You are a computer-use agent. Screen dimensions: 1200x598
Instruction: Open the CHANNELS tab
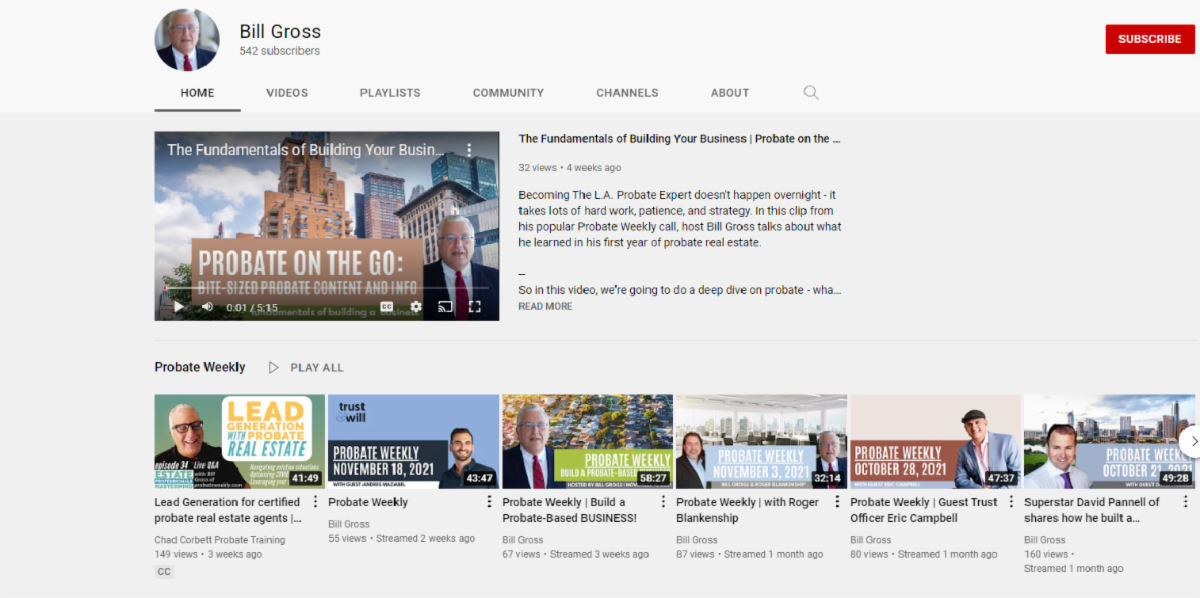click(627, 92)
